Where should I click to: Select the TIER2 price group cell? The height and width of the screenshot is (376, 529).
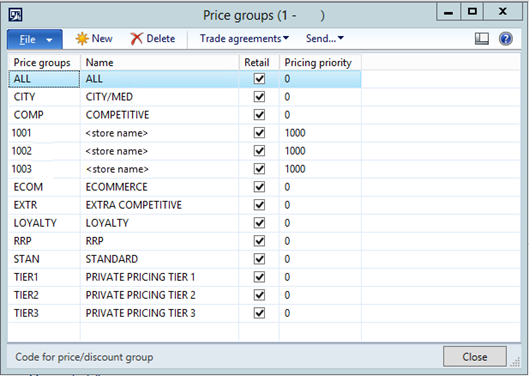click(x=44, y=295)
